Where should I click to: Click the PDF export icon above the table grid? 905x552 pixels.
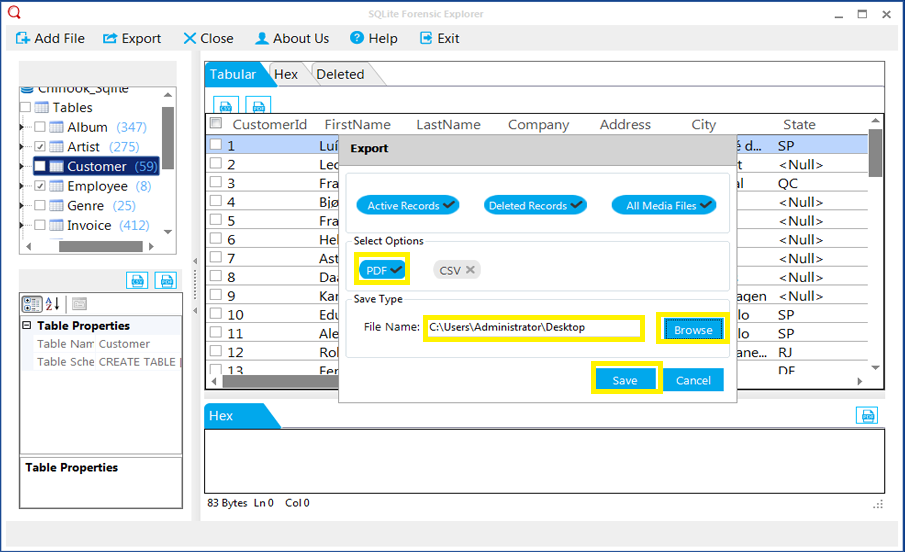pyautogui.click(x=258, y=105)
